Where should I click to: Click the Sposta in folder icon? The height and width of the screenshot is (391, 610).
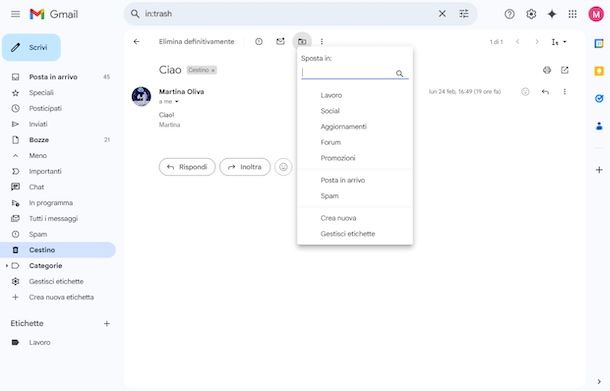302,41
